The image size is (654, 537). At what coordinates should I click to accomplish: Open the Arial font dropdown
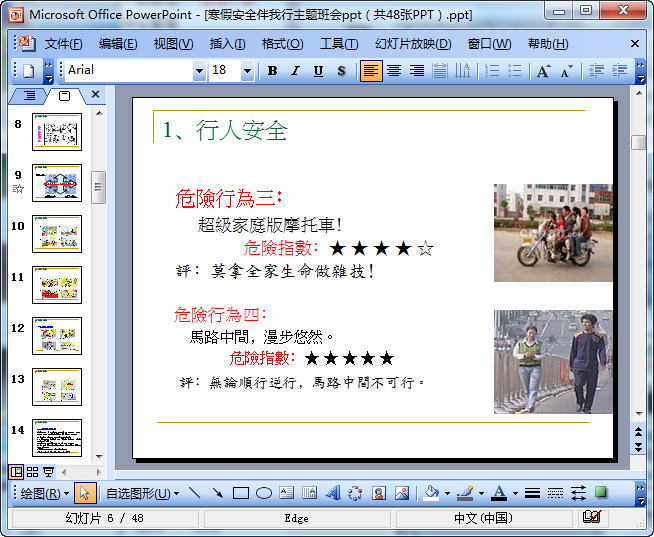[x=199, y=71]
